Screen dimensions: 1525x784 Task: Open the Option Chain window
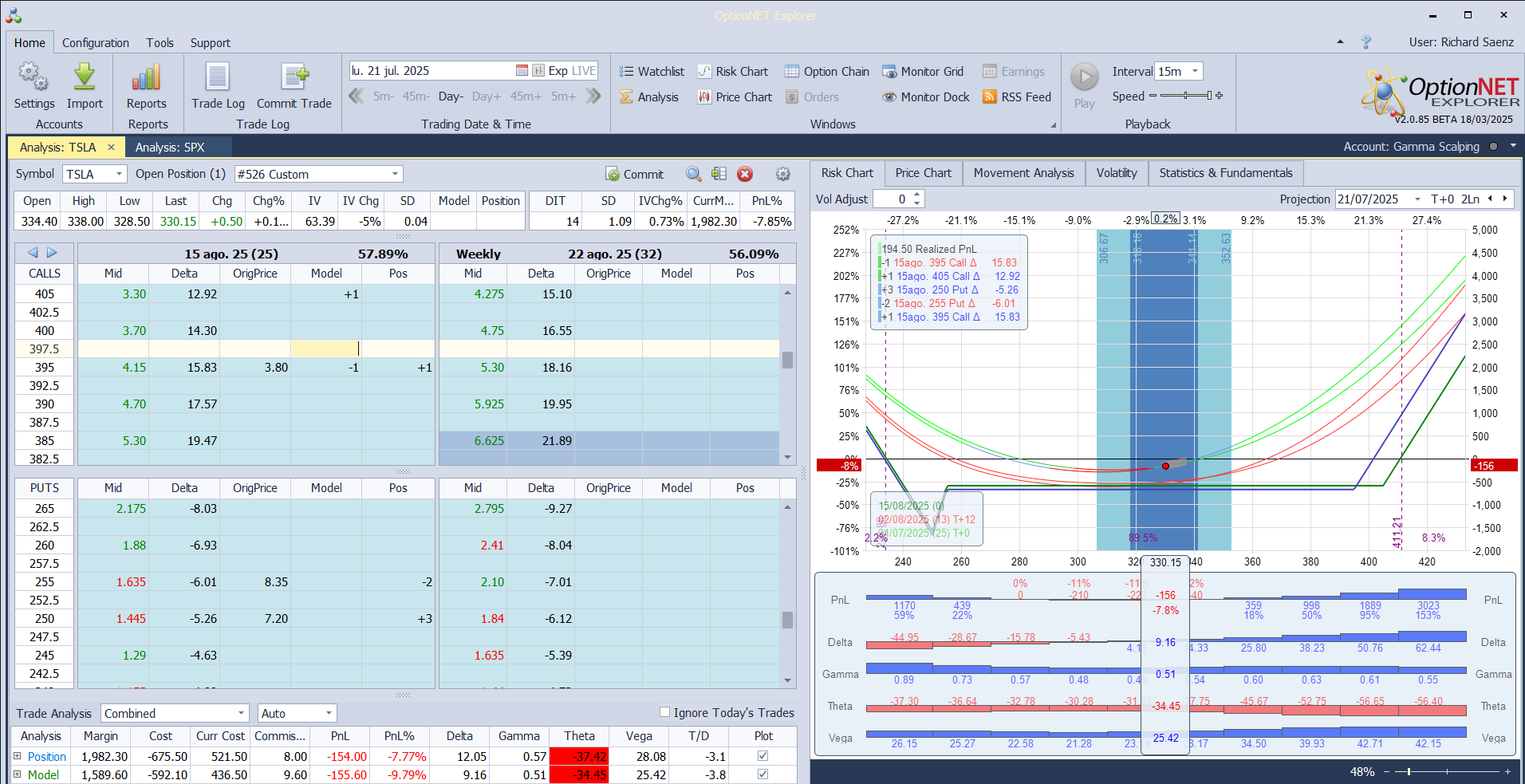click(826, 72)
